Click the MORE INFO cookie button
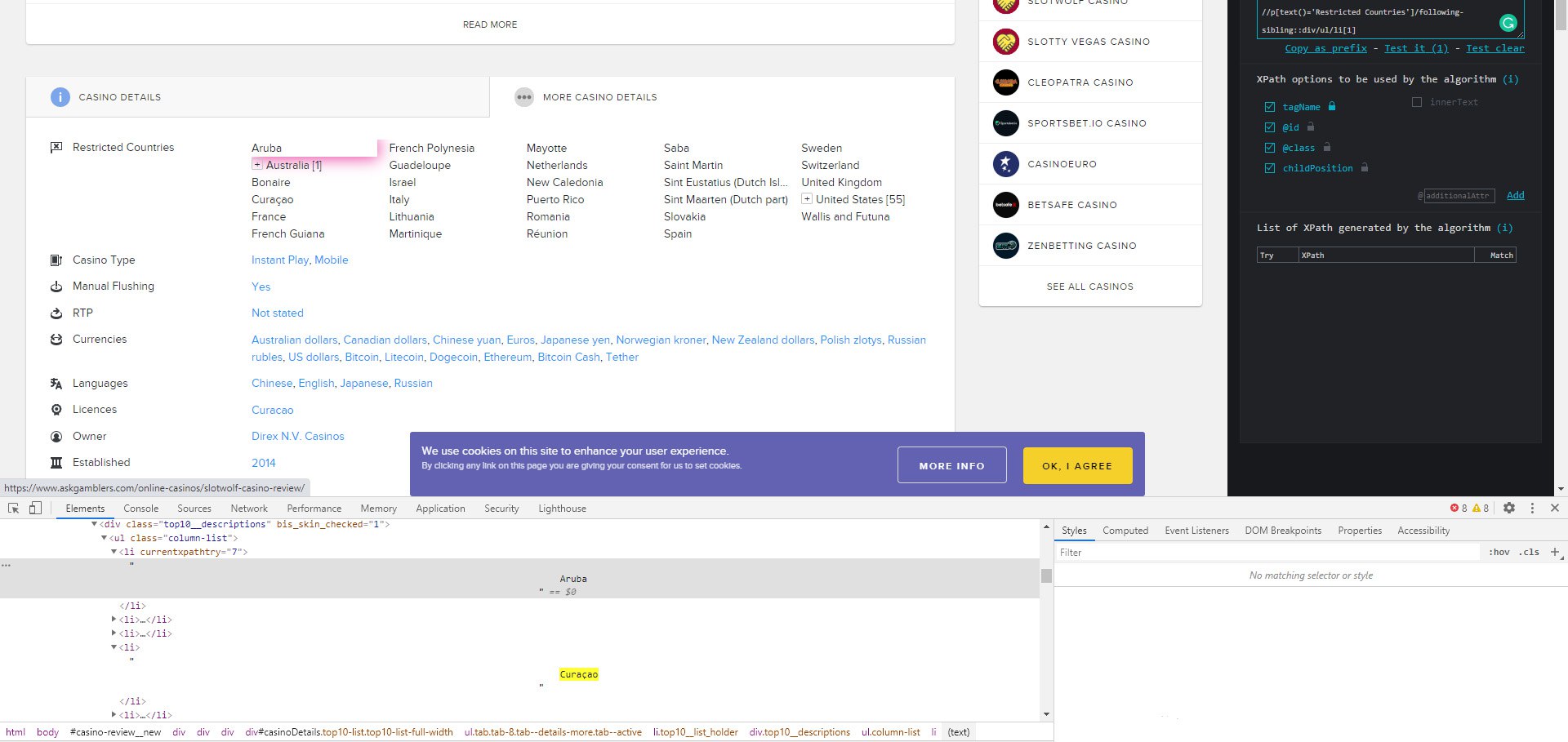Image resolution: width=1568 pixels, height=742 pixels. pos(952,465)
